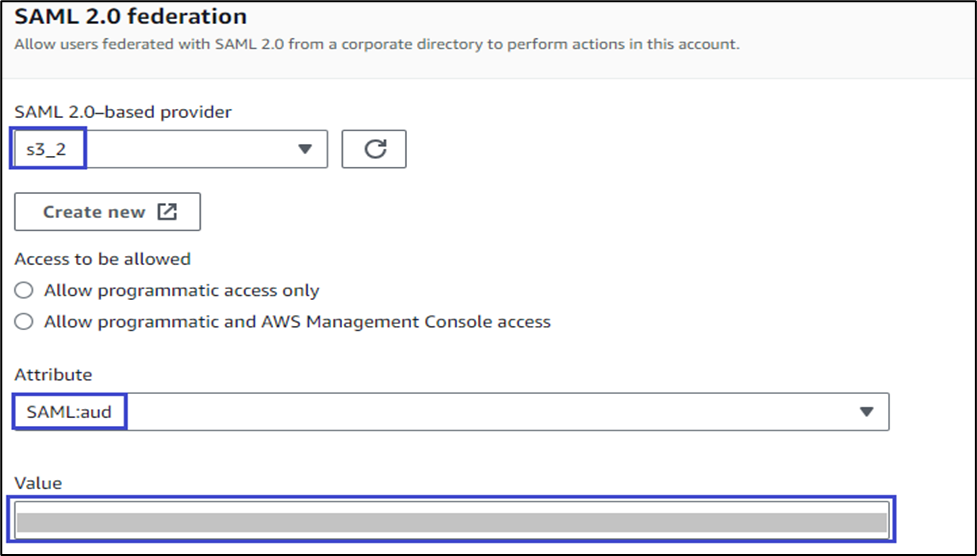Click the Value field label
Viewport: 977px width, 556px height.
[x=38, y=483]
